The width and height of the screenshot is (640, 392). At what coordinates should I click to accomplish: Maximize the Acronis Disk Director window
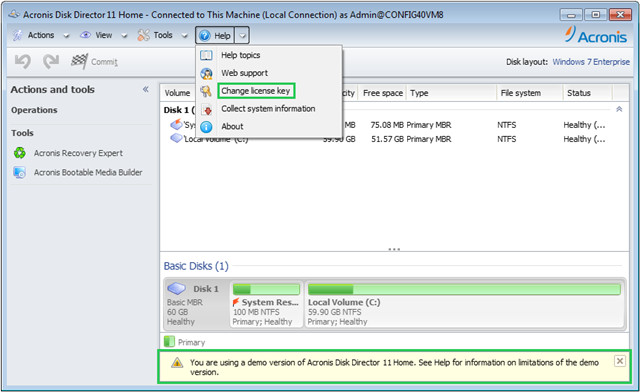pos(596,15)
